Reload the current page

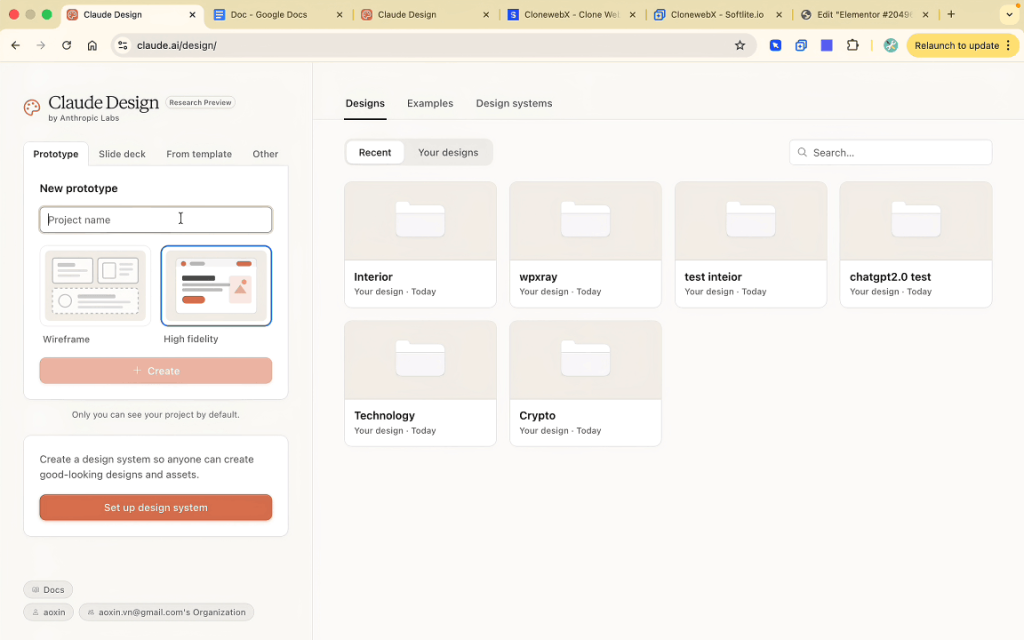pyautogui.click(x=67, y=45)
